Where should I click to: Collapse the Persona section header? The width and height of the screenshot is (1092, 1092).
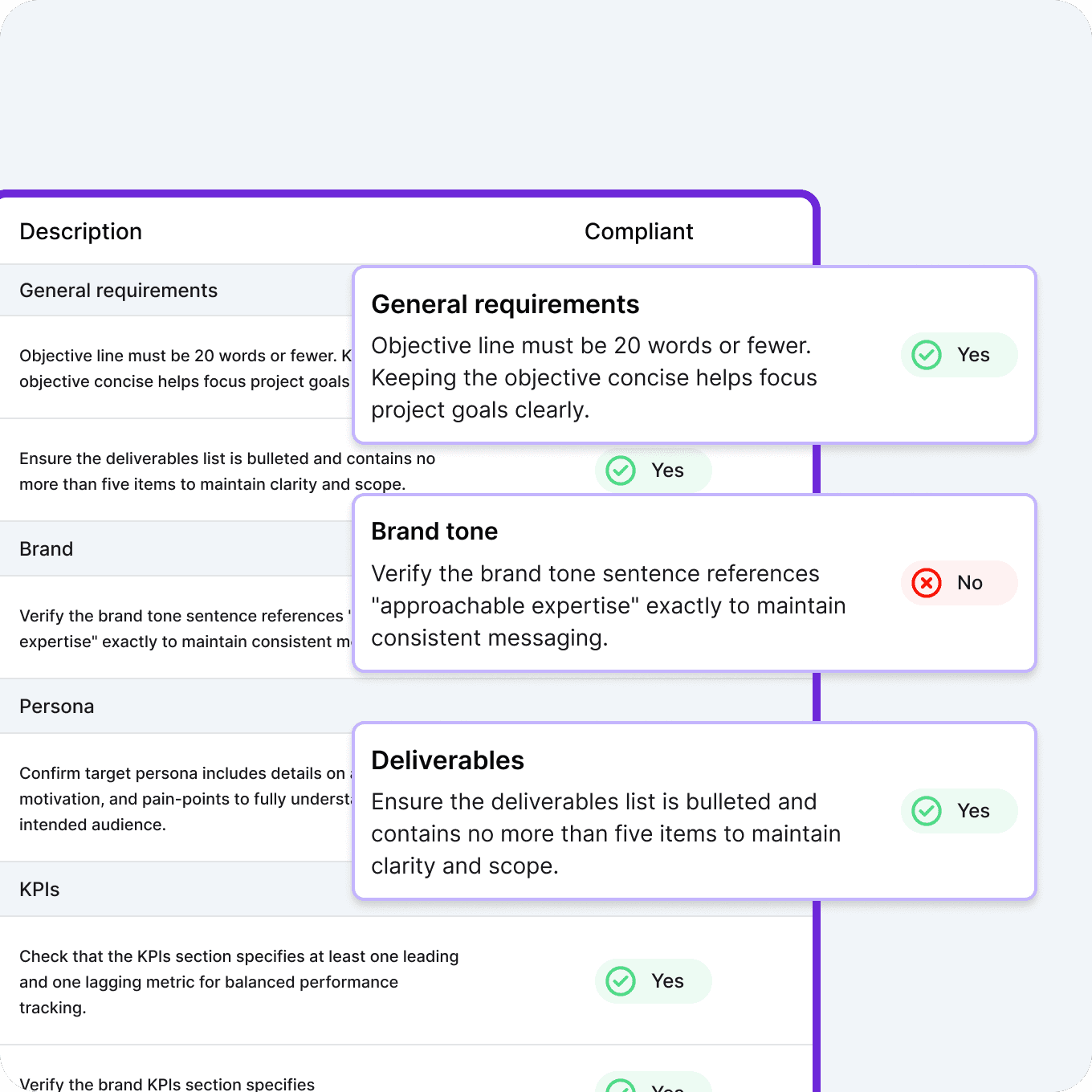tap(56, 706)
